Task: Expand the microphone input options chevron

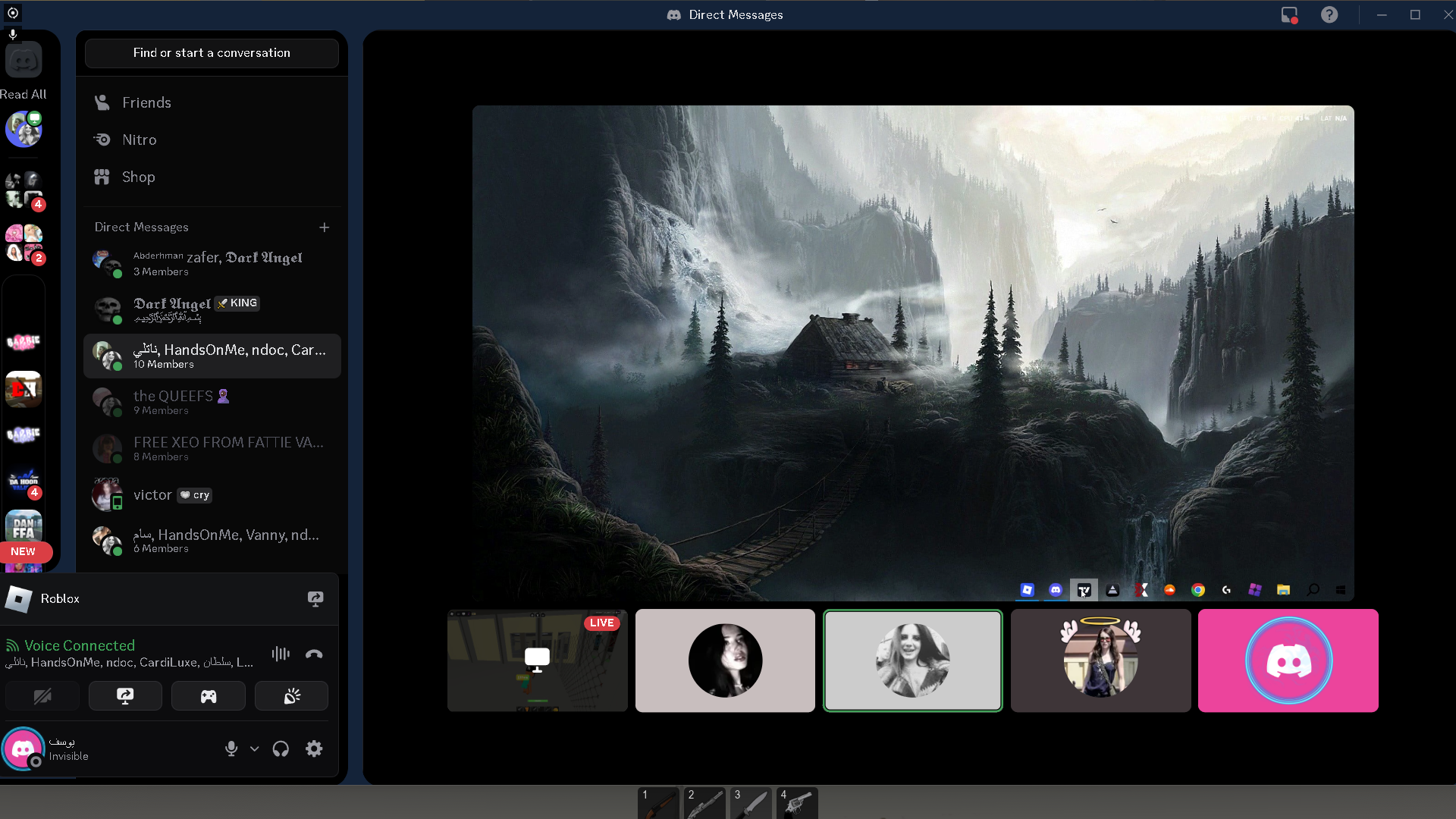Action: [255, 749]
